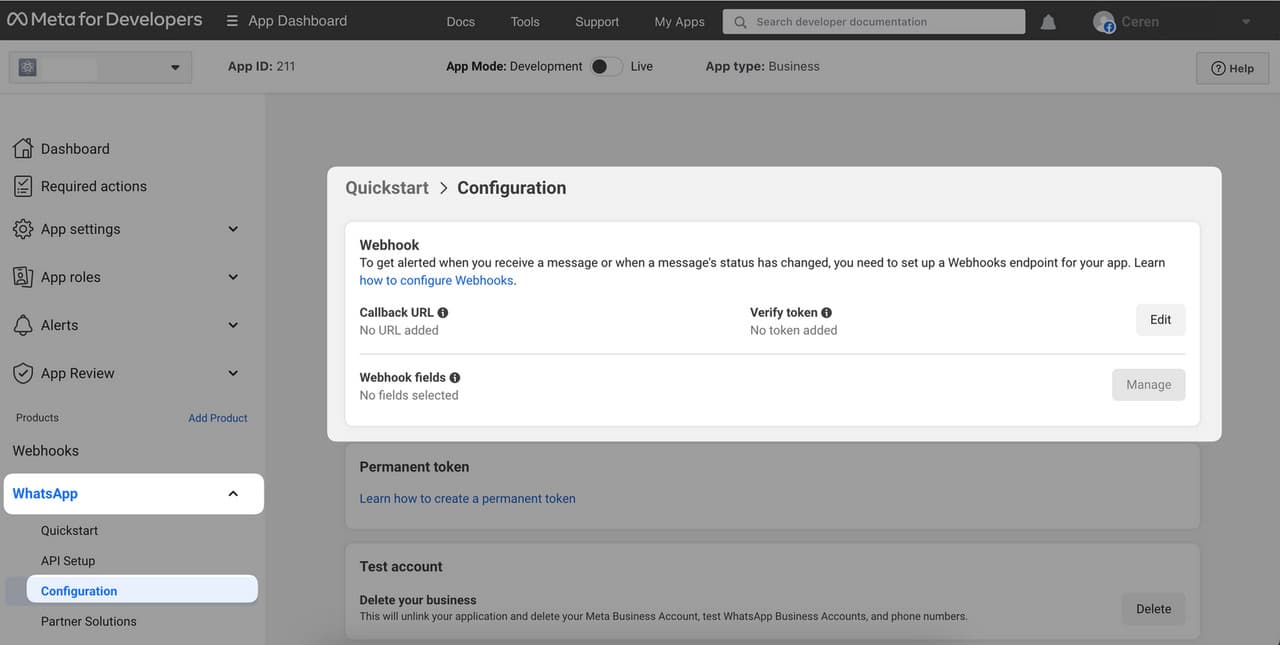Click the App Review shield icon

click(22, 373)
